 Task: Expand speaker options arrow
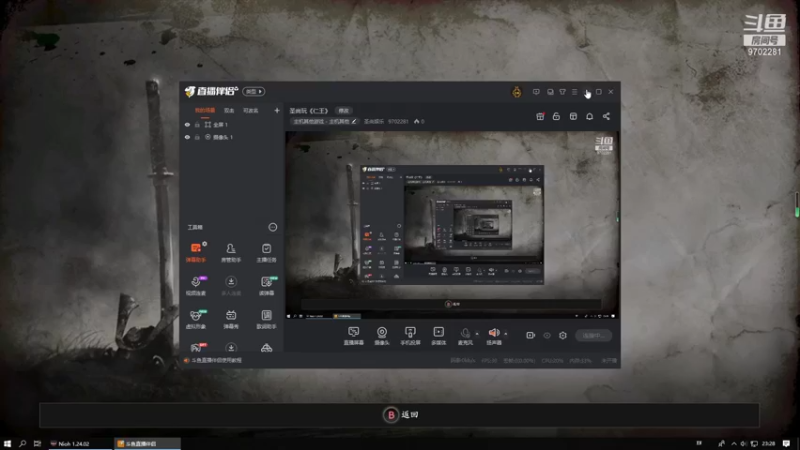[506, 334]
